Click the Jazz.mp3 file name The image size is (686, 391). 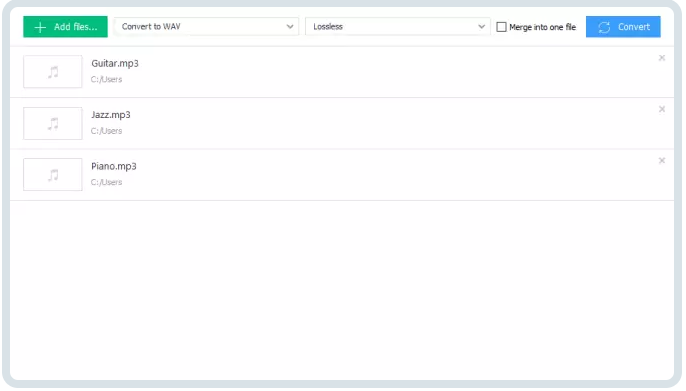point(111,115)
